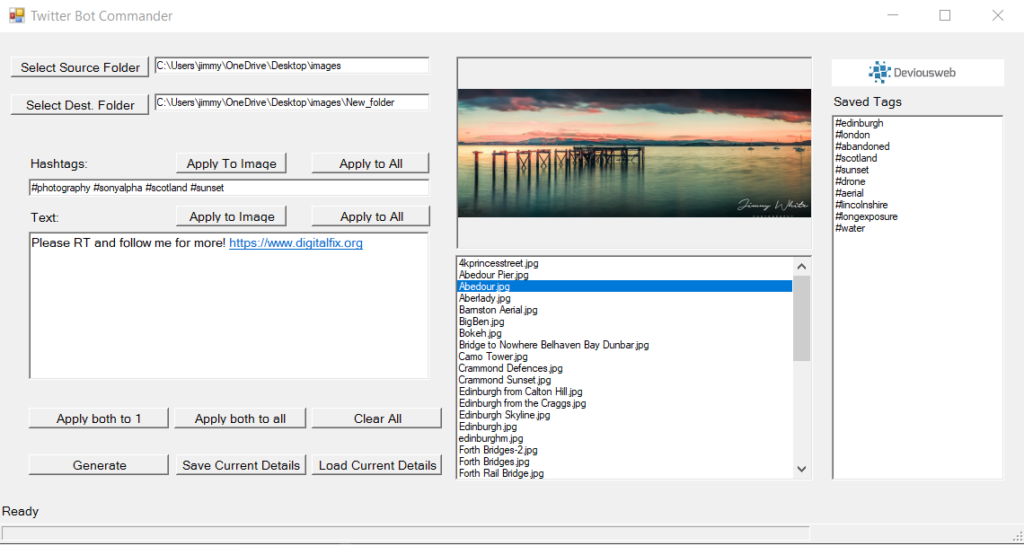Click the Twitter Bot Commander title bar icon
The image size is (1024, 546).
16,16
